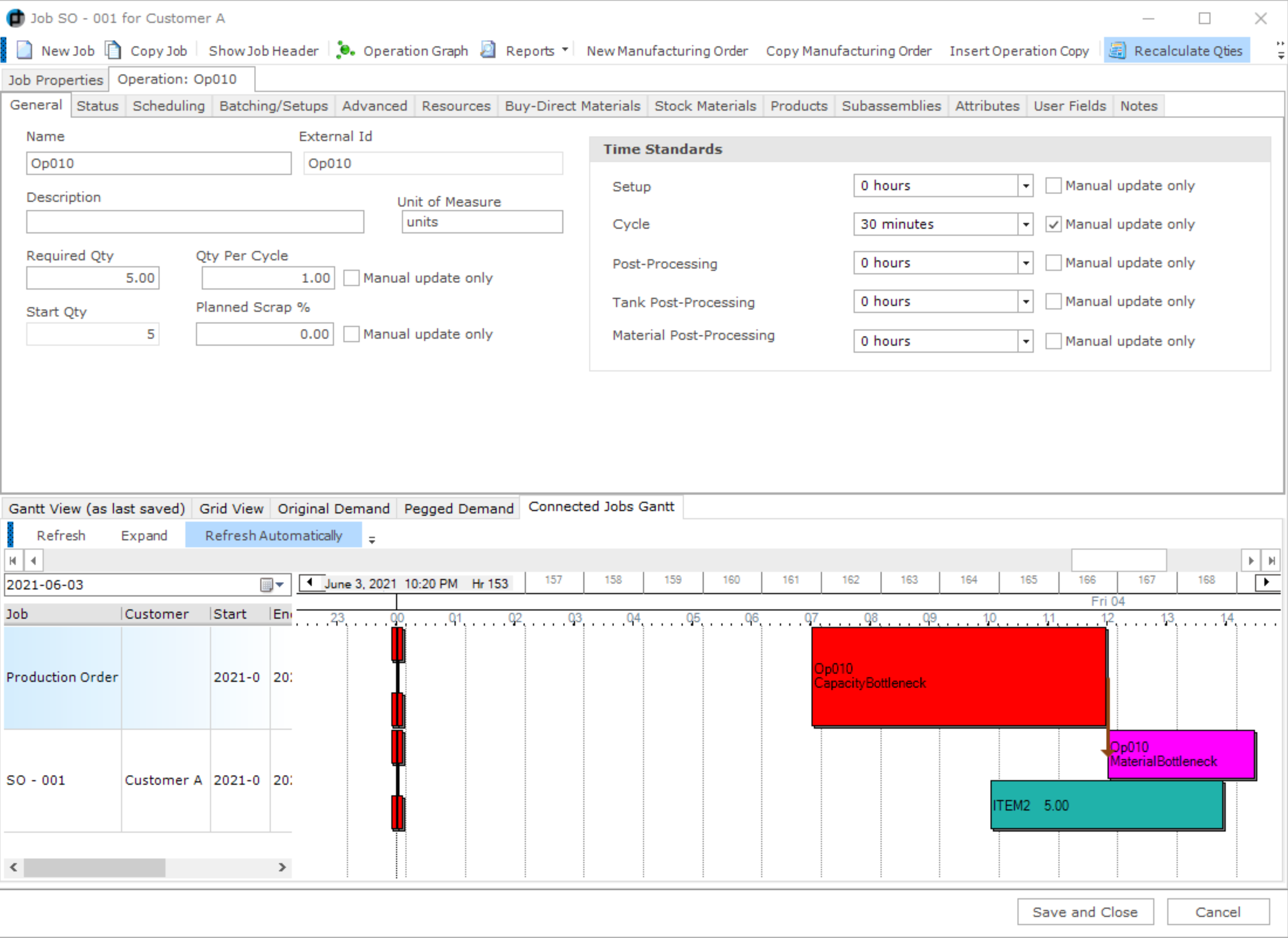Image resolution: width=1288 pixels, height=938 pixels.
Task: Toggle Qty Per Cycle manual update only
Action: coord(351,278)
